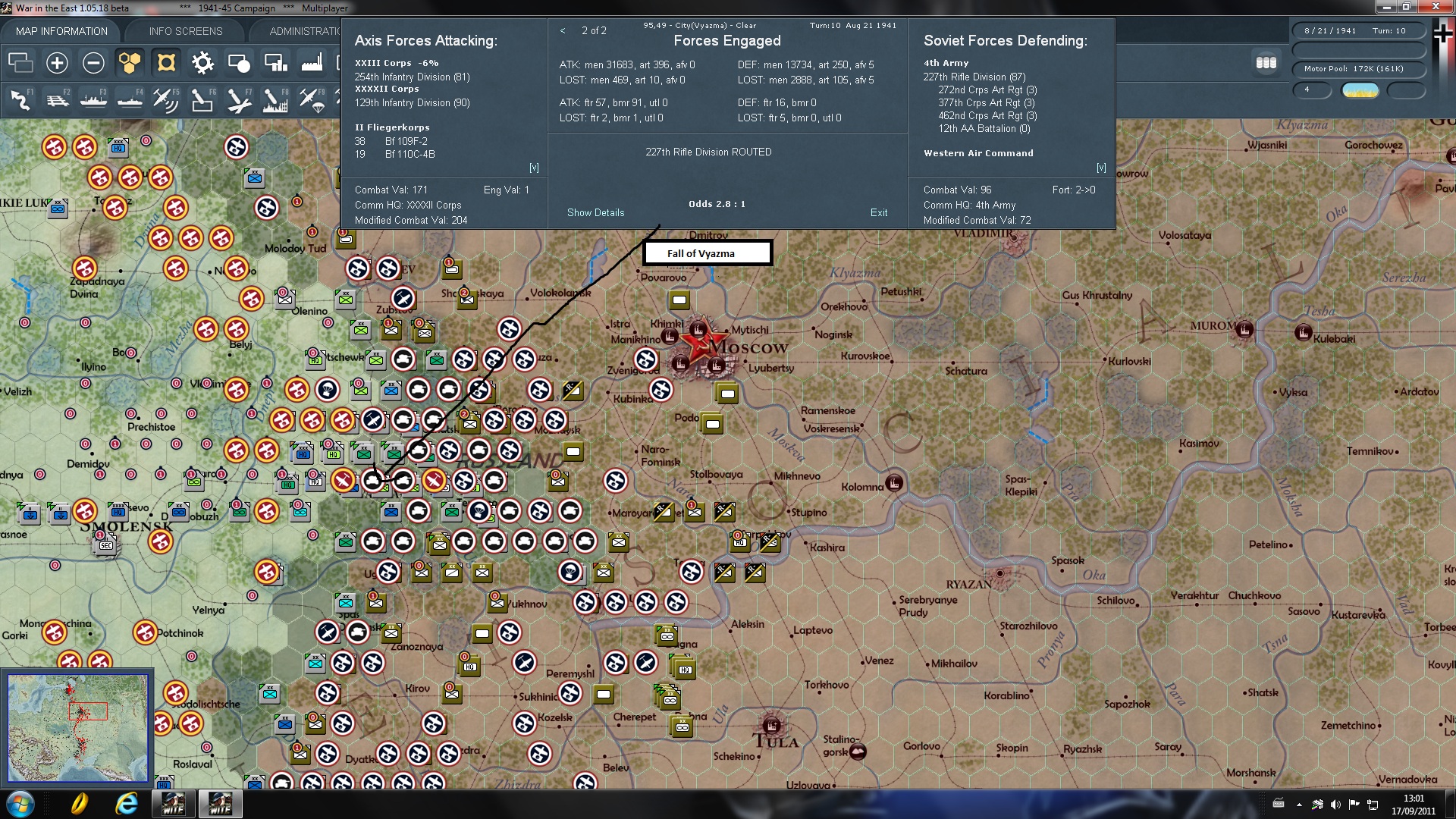Image resolution: width=1456 pixels, height=819 pixels.
Task: Select the F5 air recon icon
Action: coord(166,100)
